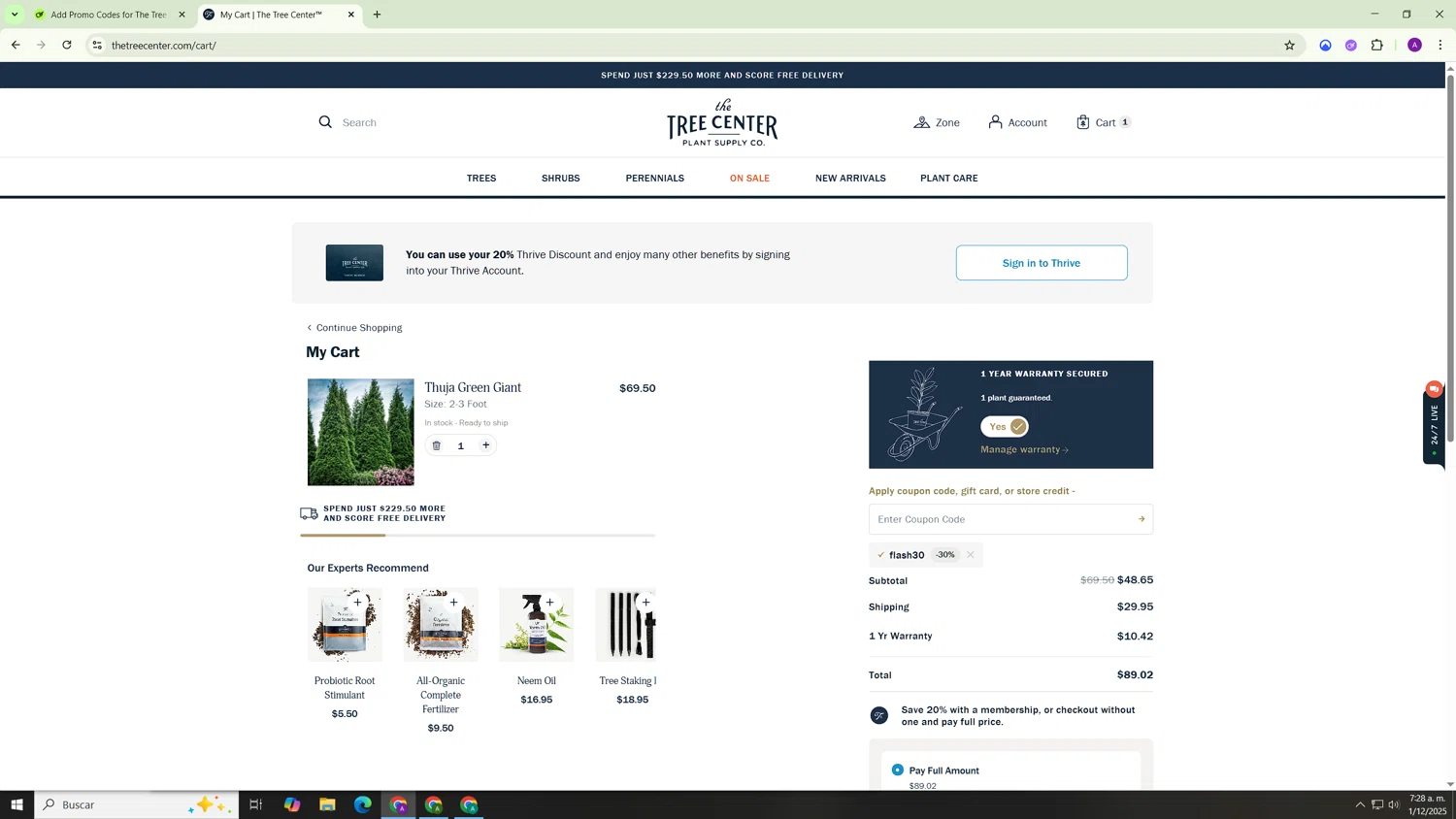The image size is (1456, 819).
Task: Add All-Organic Complete Fertilizer with plus icon
Action: tap(453, 603)
